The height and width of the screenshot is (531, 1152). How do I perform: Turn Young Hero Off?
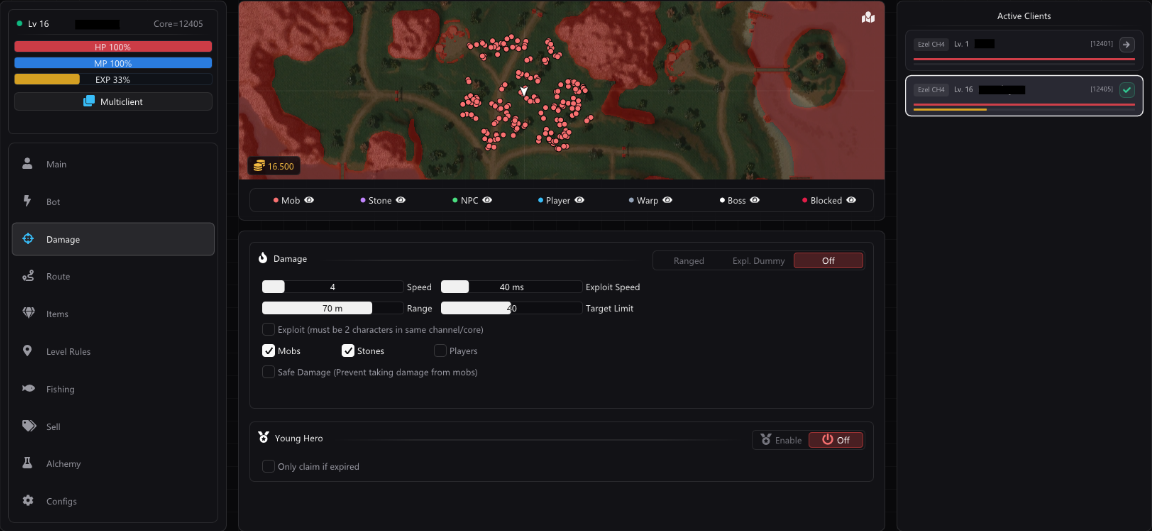(835, 440)
